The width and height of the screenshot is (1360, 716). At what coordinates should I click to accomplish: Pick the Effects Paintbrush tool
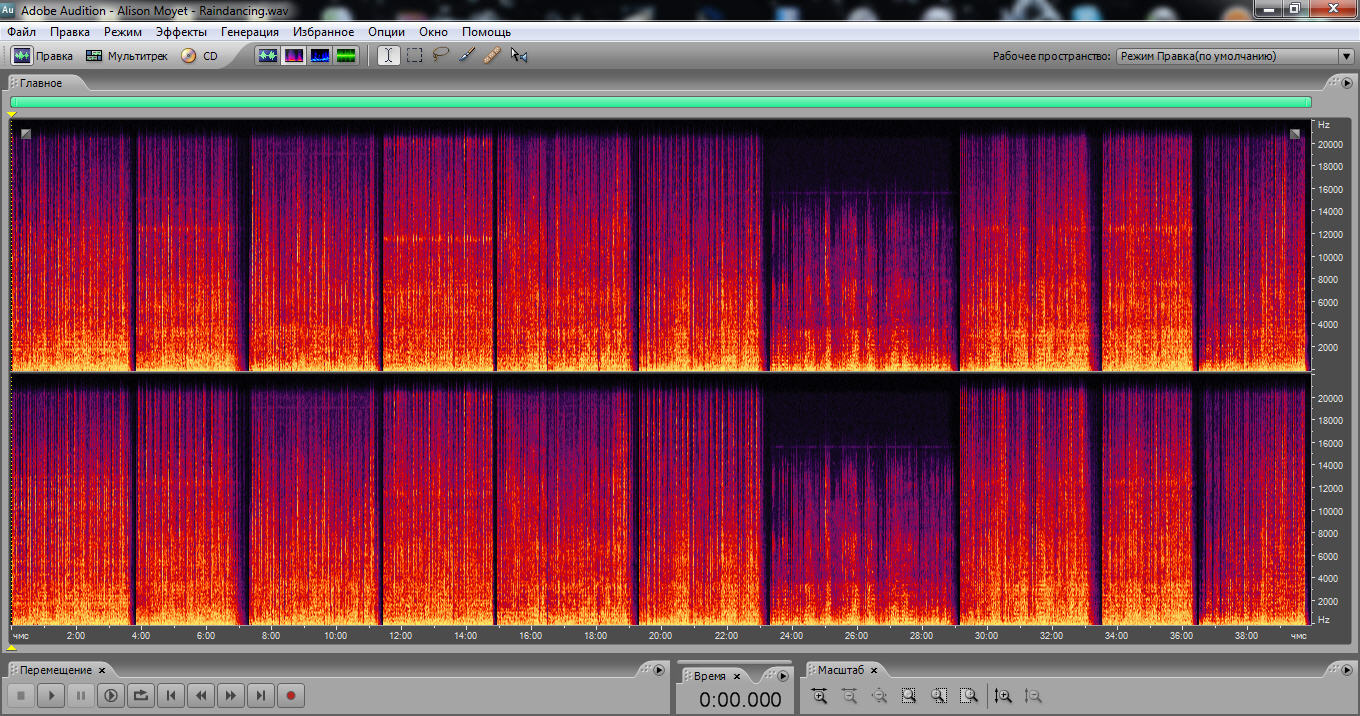coord(466,56)
